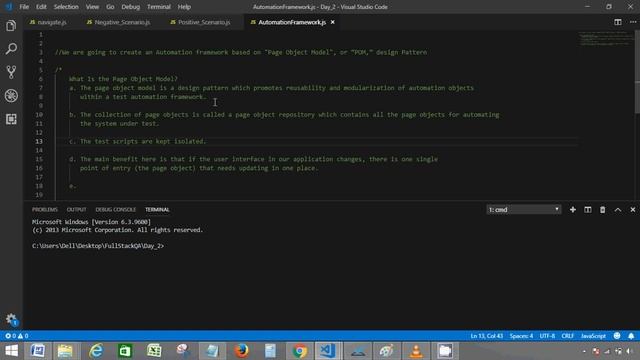Image resolution: width=640 pixels, height=360 pixels.
Task: Click the editor minimap preview
Action: (606, 38)
